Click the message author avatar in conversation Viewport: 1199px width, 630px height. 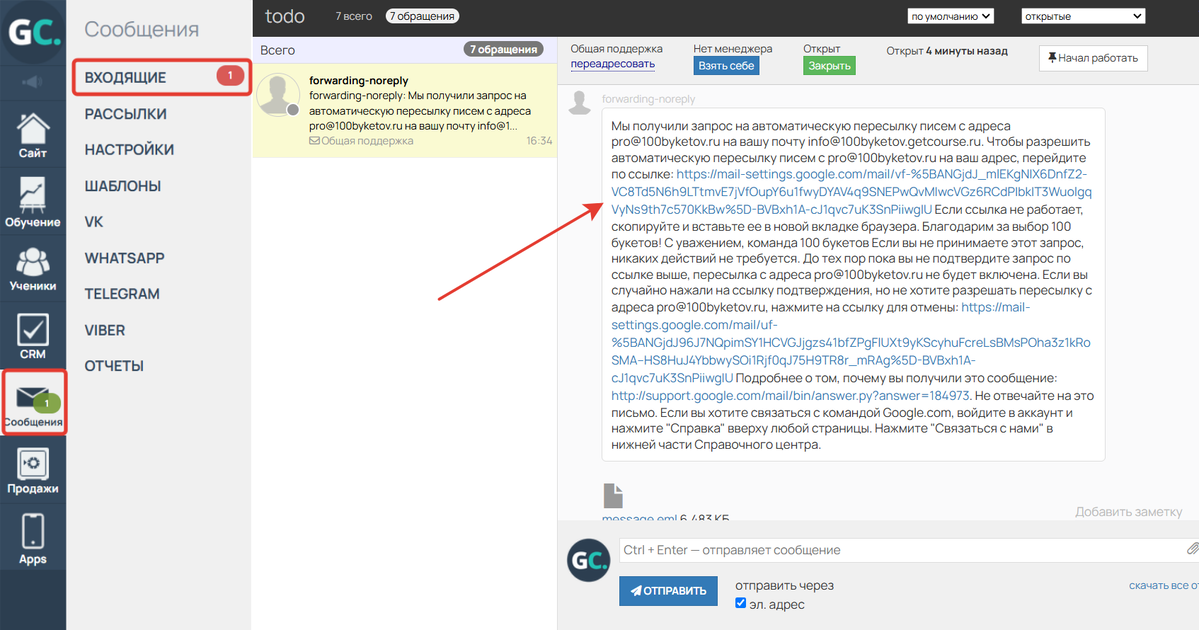click(580, 102)
